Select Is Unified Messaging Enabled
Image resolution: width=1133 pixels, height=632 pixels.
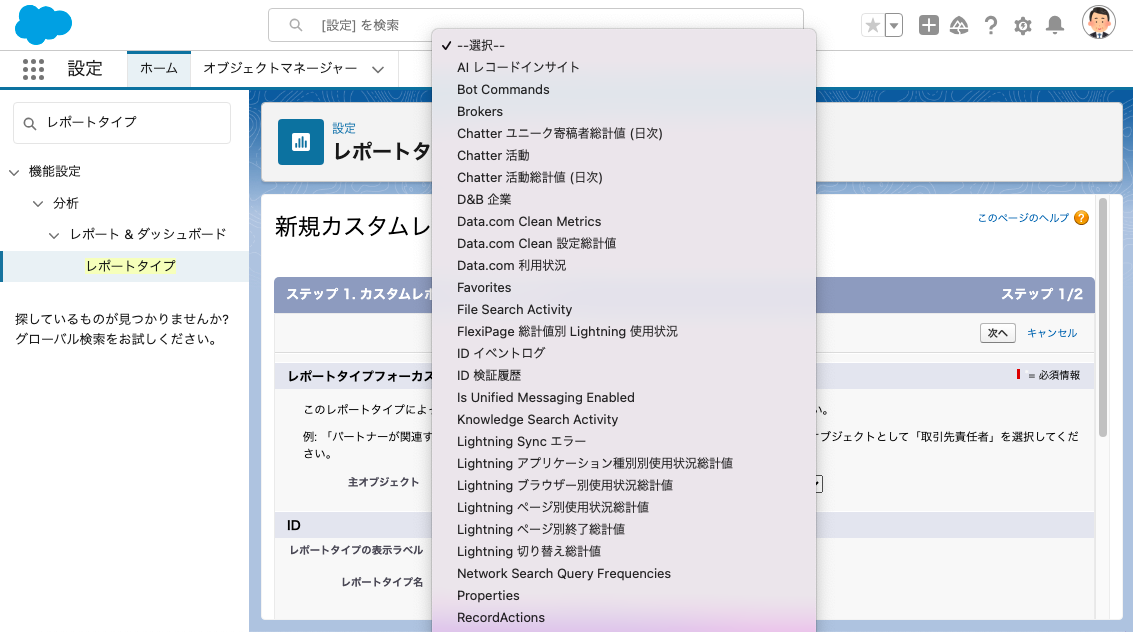pyautogui.click(x=624, y=398)
